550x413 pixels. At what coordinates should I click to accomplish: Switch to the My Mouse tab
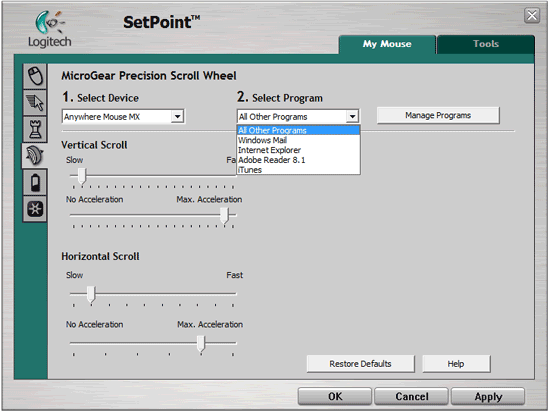tap(387, 44)
